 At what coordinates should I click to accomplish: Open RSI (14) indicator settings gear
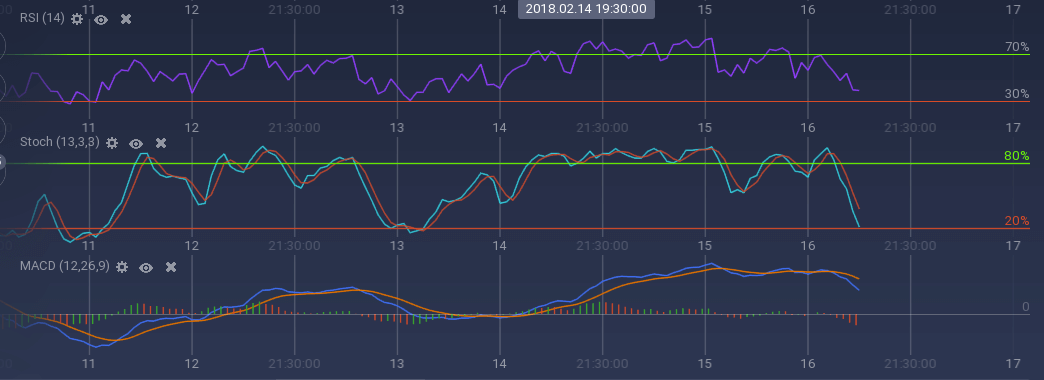77,19
